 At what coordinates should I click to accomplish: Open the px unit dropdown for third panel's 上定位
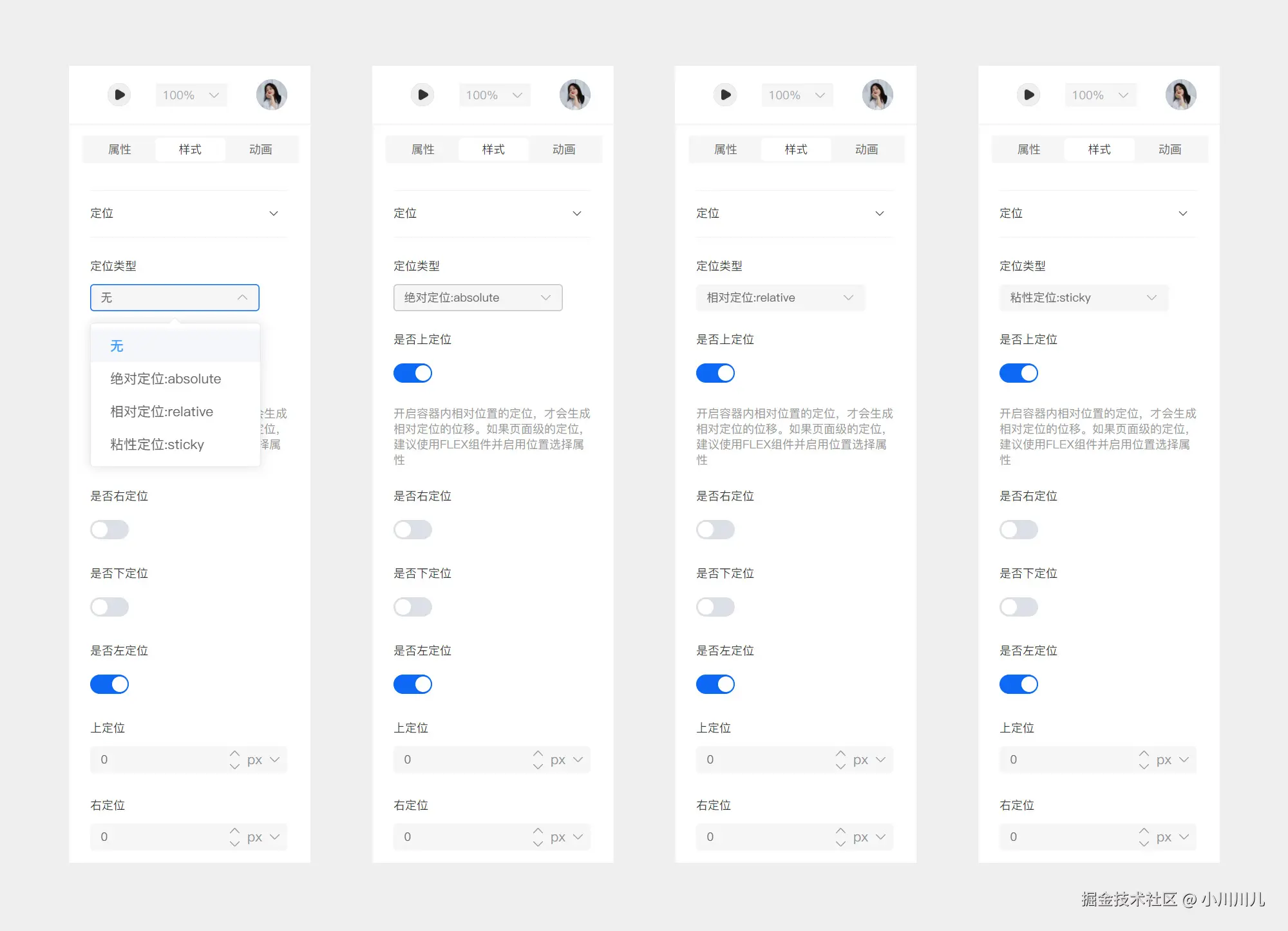point(869,760)
